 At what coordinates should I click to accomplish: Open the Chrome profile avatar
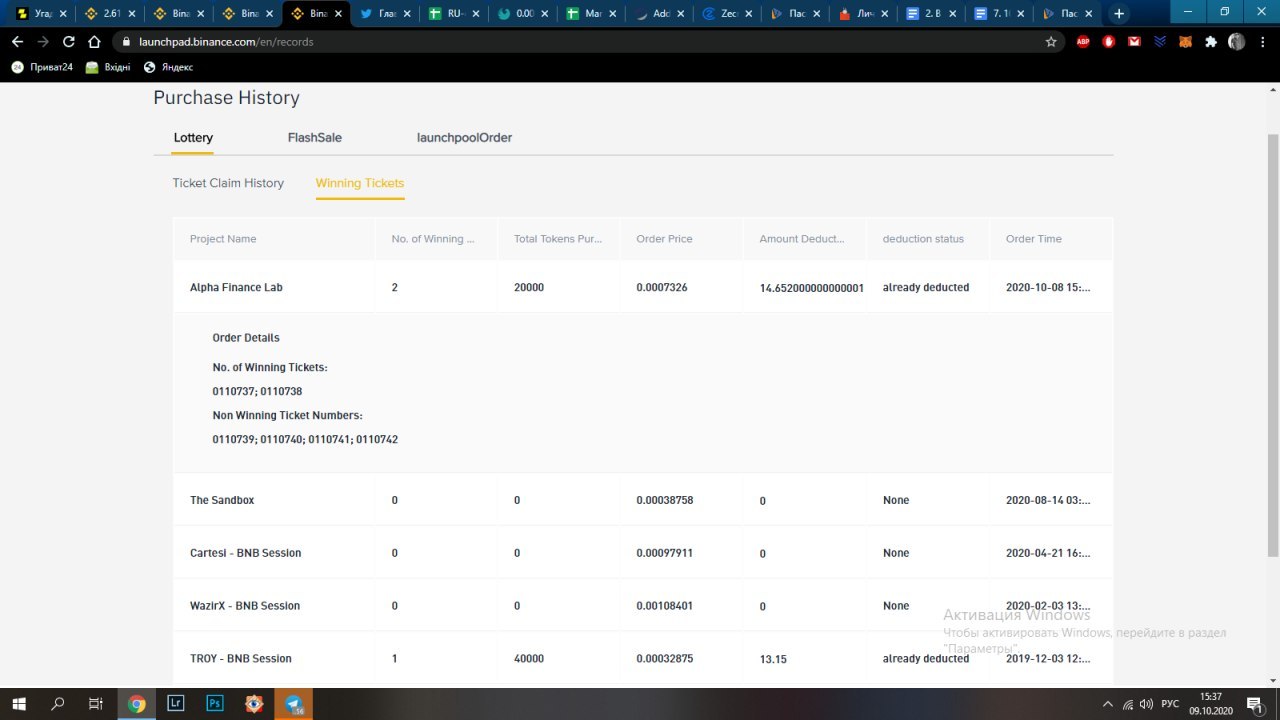(1237, 42)
